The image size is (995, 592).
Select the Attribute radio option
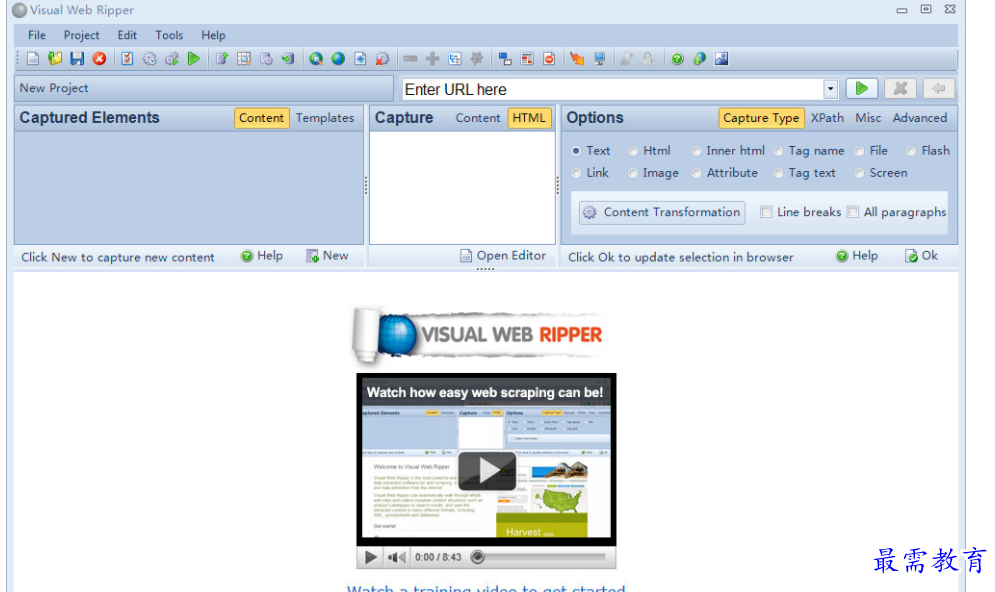[696, 173]
